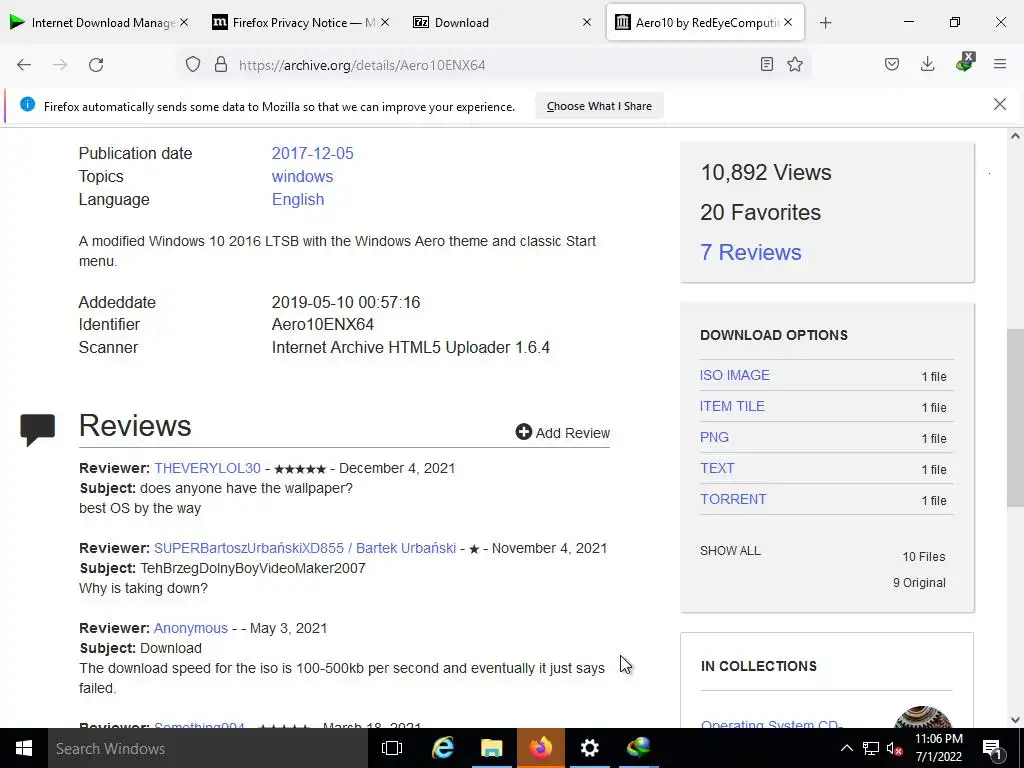
Task: Close the Download tab
Action: click(x=586, y=23)
